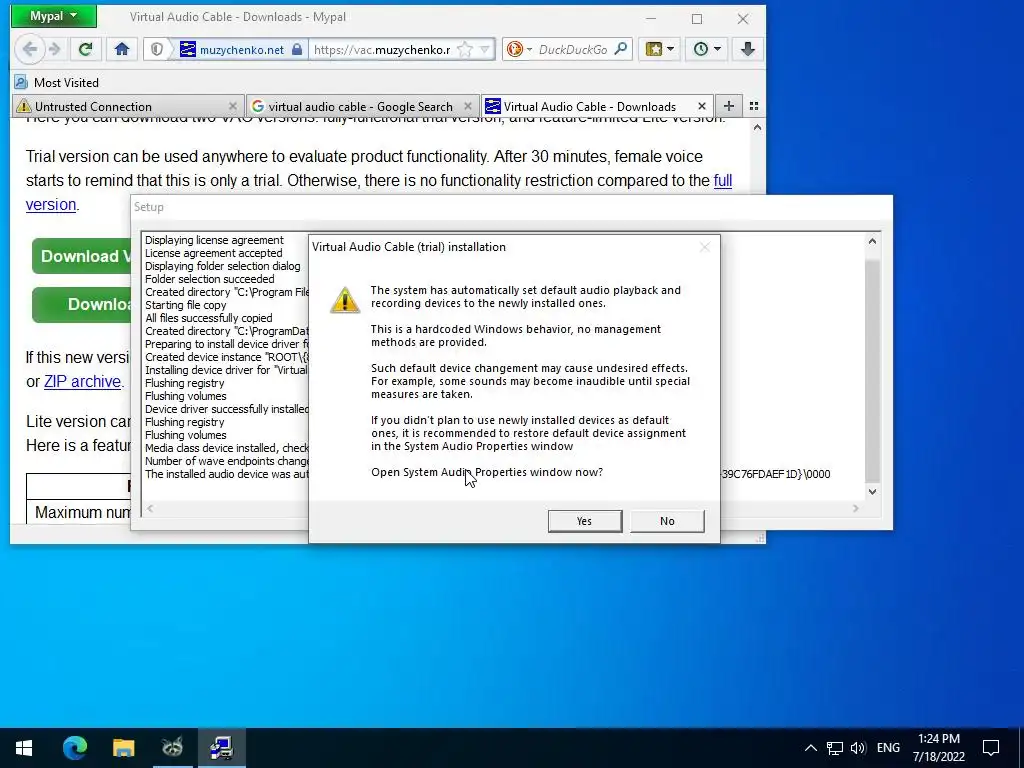Go forward using the browser Forward arrow
This screenshot has height=768, width=1024.
point(55,49)
